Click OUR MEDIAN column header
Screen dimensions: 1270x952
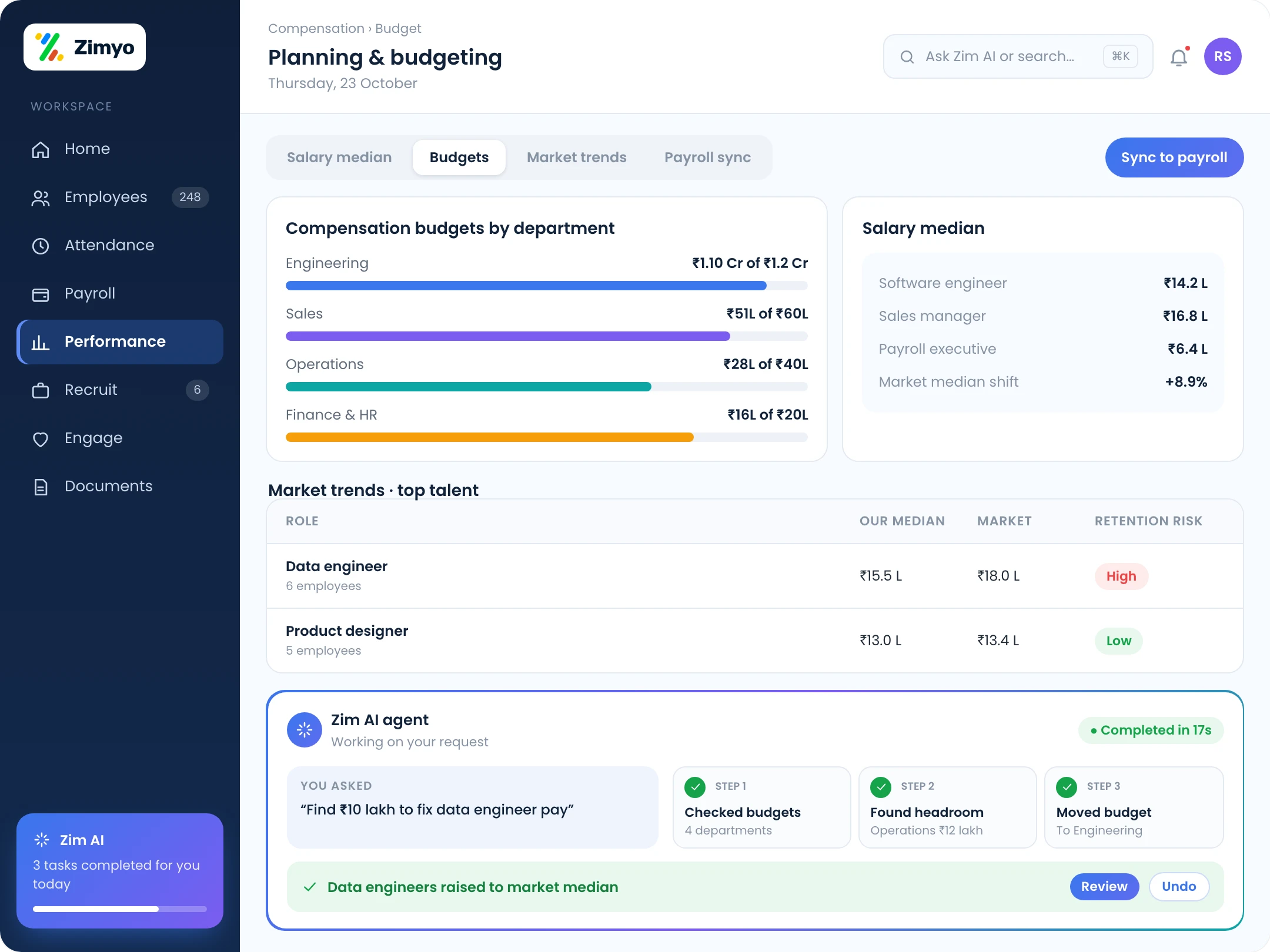click(902, 521)
